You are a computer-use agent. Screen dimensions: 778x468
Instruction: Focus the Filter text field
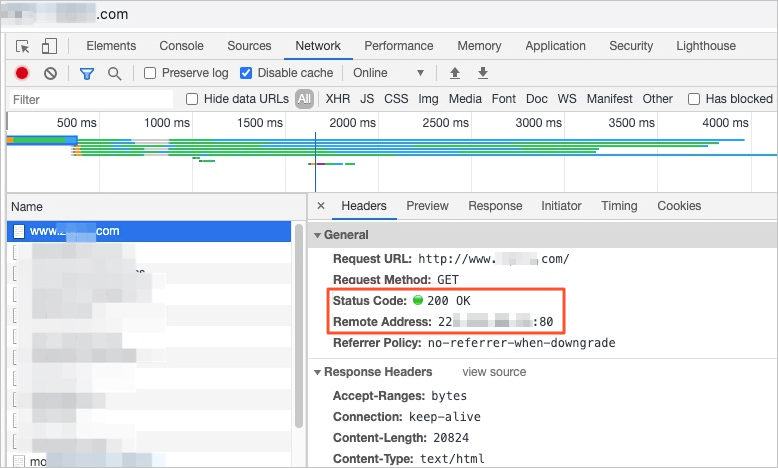[91, 99]
